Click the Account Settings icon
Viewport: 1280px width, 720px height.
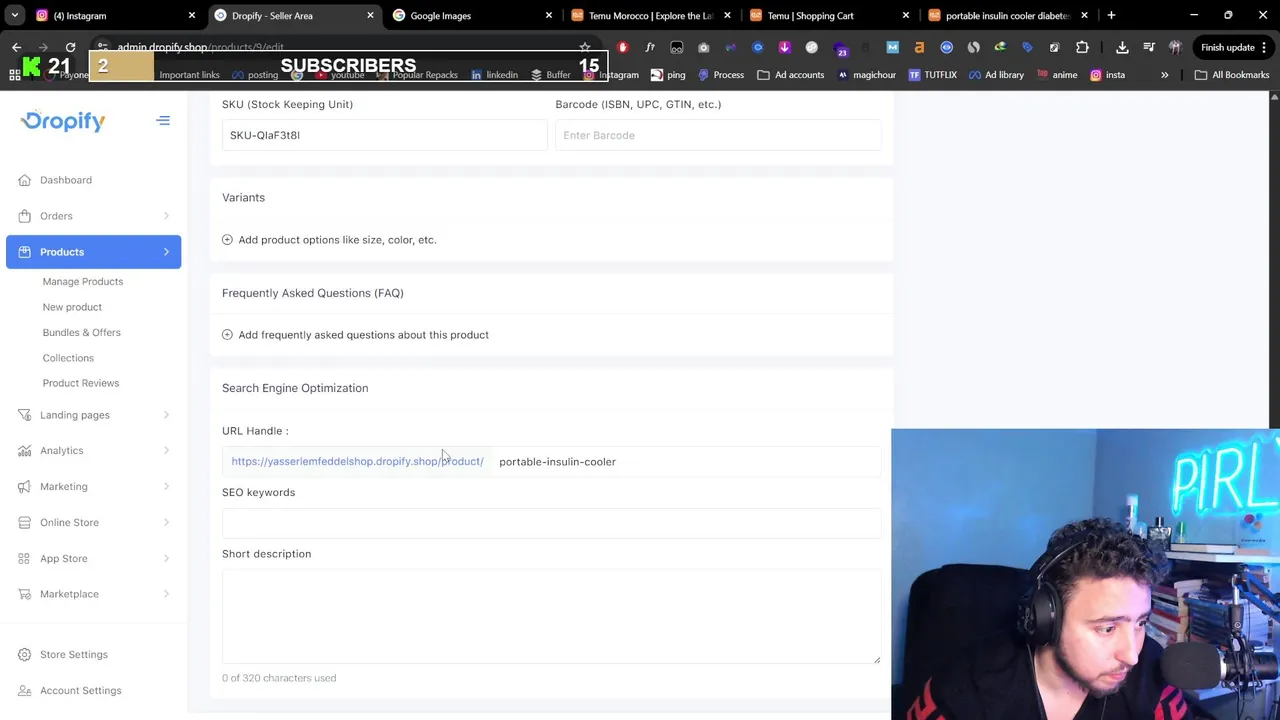(x=24, y=691)
